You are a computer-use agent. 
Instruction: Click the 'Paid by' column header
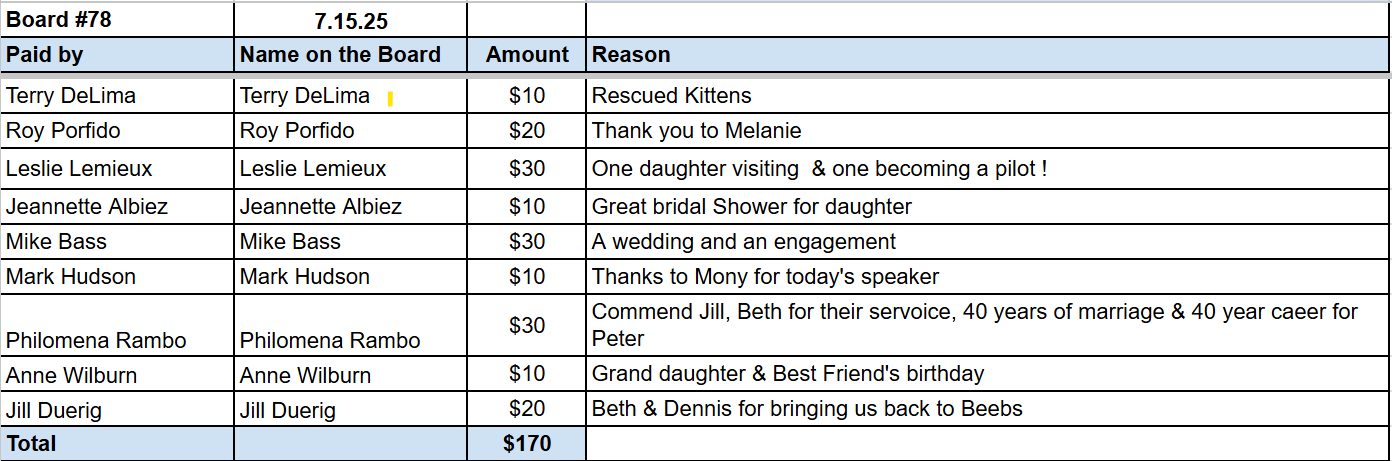(x=45, y=55)
